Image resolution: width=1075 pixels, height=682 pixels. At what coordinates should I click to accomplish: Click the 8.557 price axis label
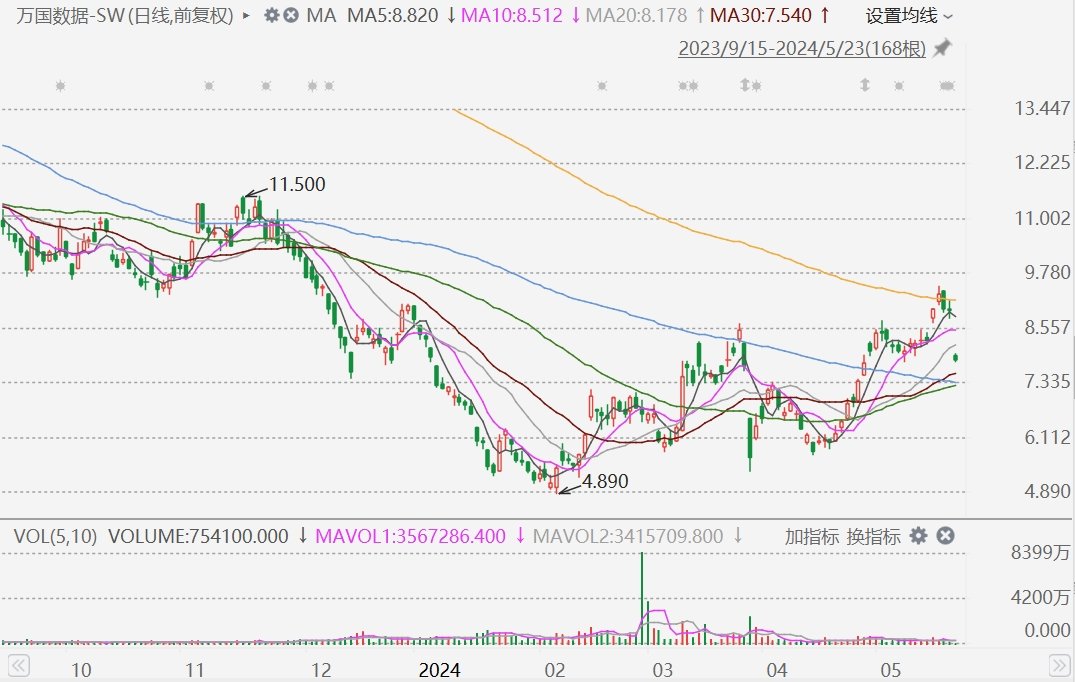point(1047,328)
